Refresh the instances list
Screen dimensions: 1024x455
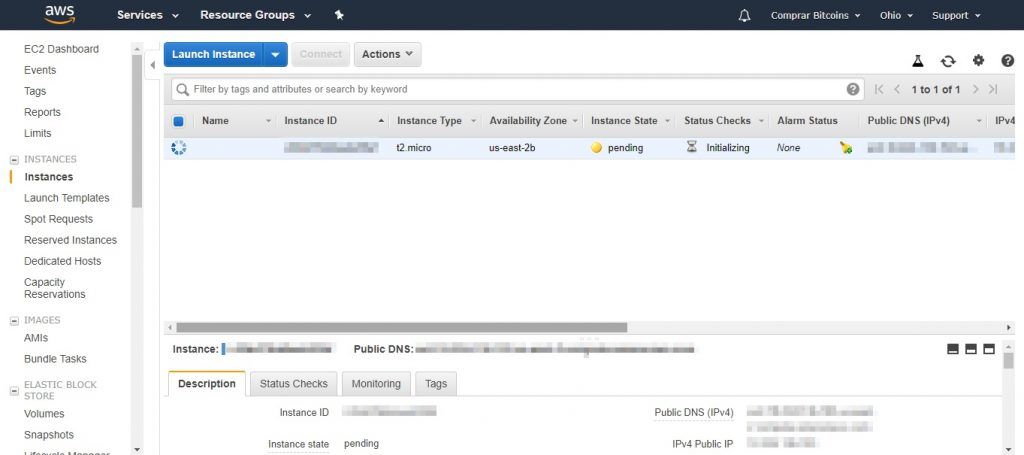tap(948, 61)
